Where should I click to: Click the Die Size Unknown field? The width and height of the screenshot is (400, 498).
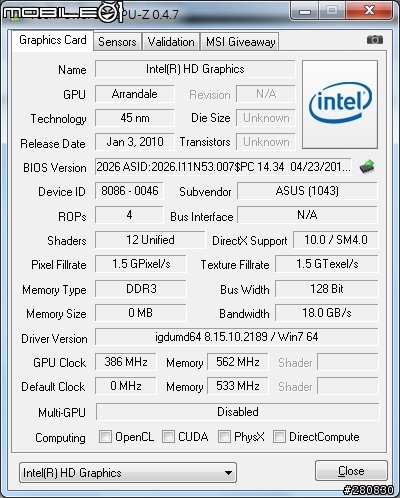pos(266,118)
